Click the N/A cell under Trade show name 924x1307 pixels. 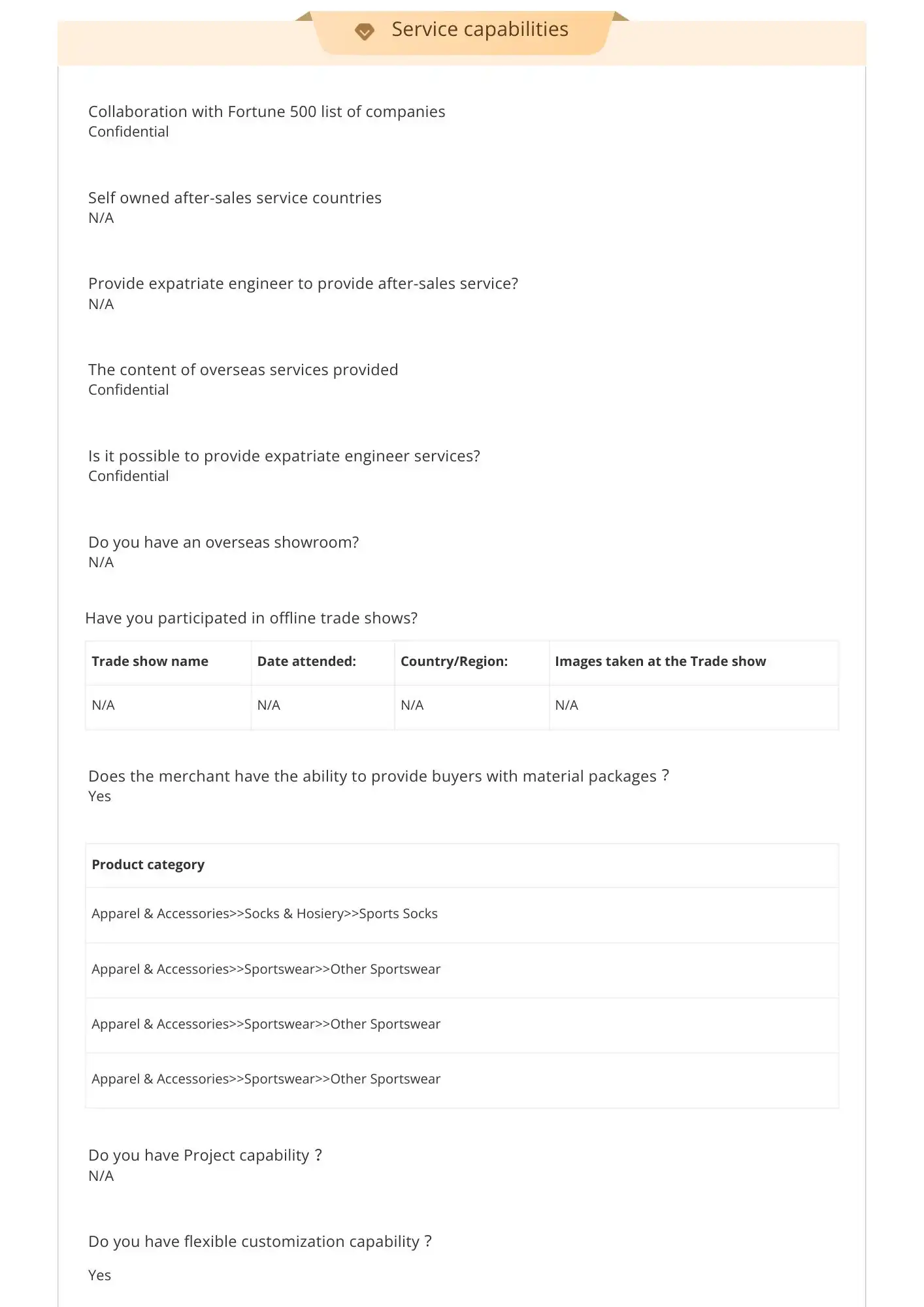click(103, 705)
